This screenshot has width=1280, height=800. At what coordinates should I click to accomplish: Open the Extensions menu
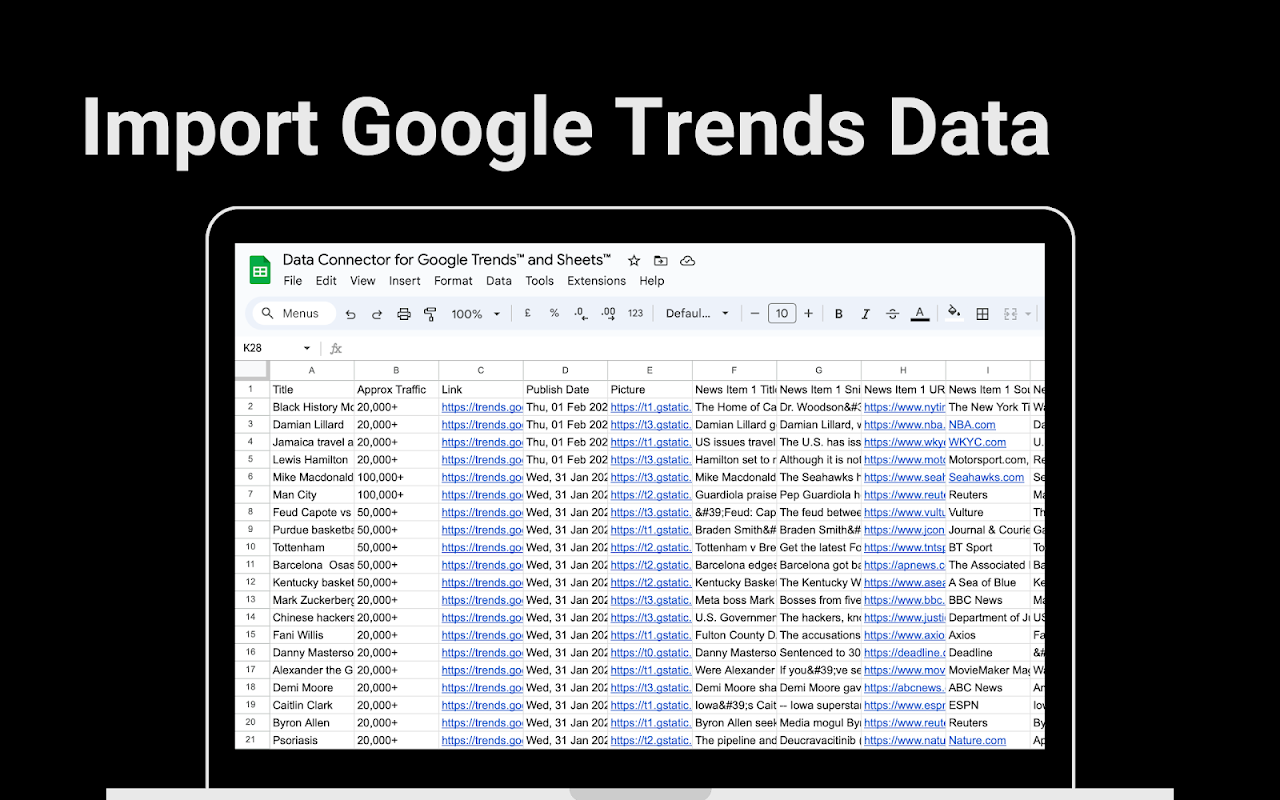(596, 281)
